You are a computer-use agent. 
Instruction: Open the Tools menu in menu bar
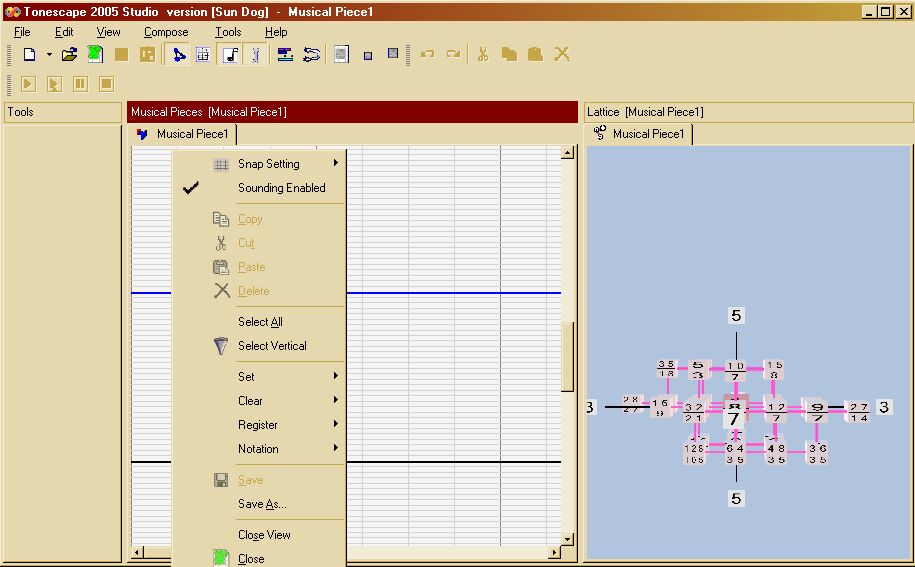(228, 32)
